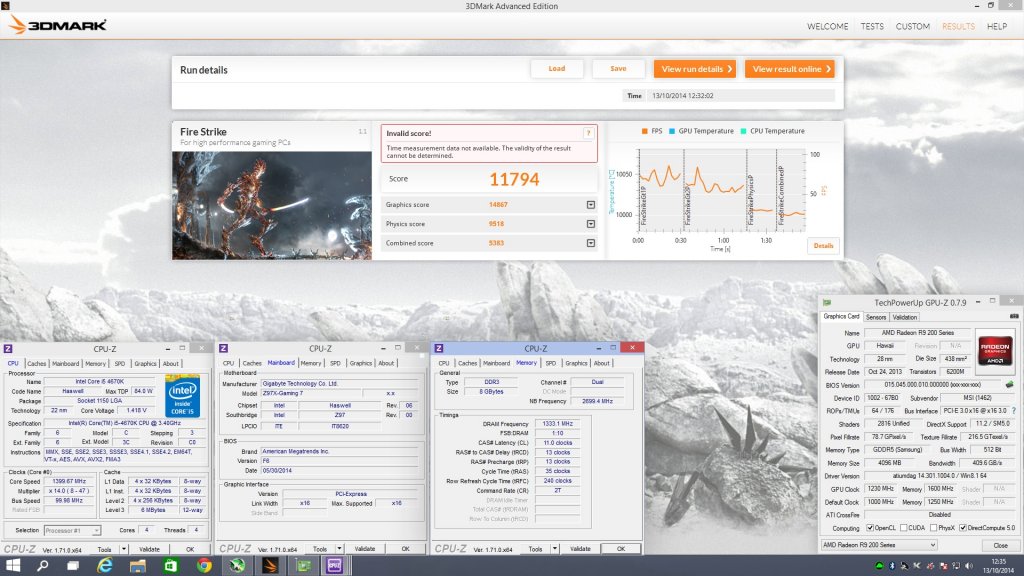Open chart Details button
1024x576 pixels.
(823, 246)
